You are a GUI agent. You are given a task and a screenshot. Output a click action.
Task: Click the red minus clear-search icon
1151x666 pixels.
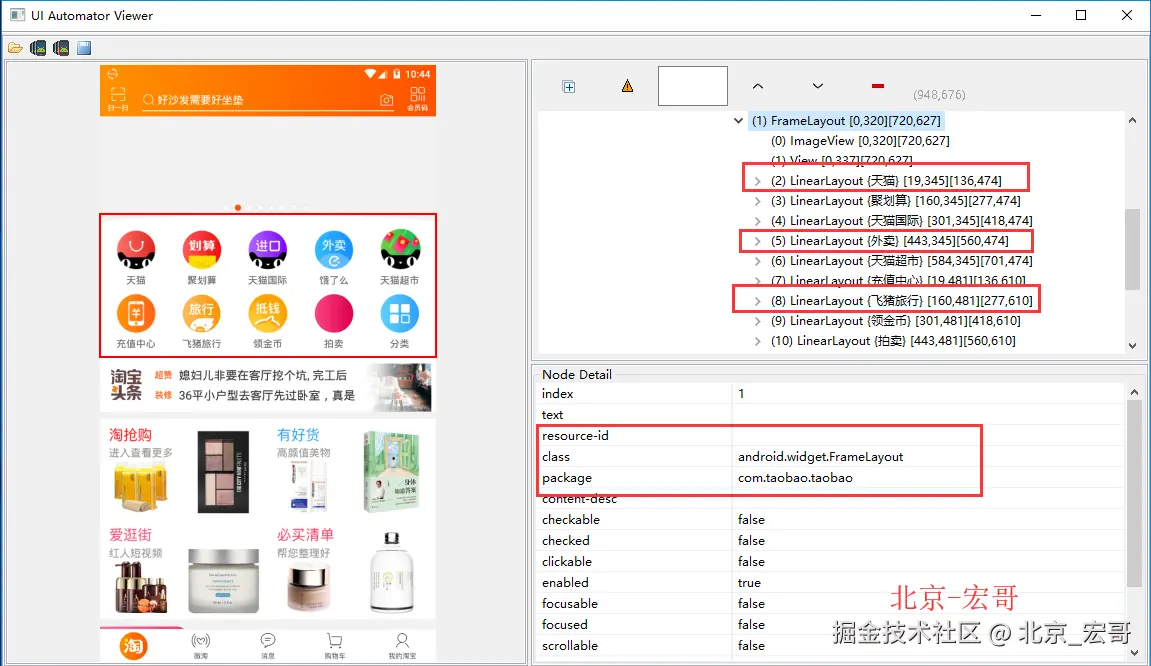click(878, 86)
